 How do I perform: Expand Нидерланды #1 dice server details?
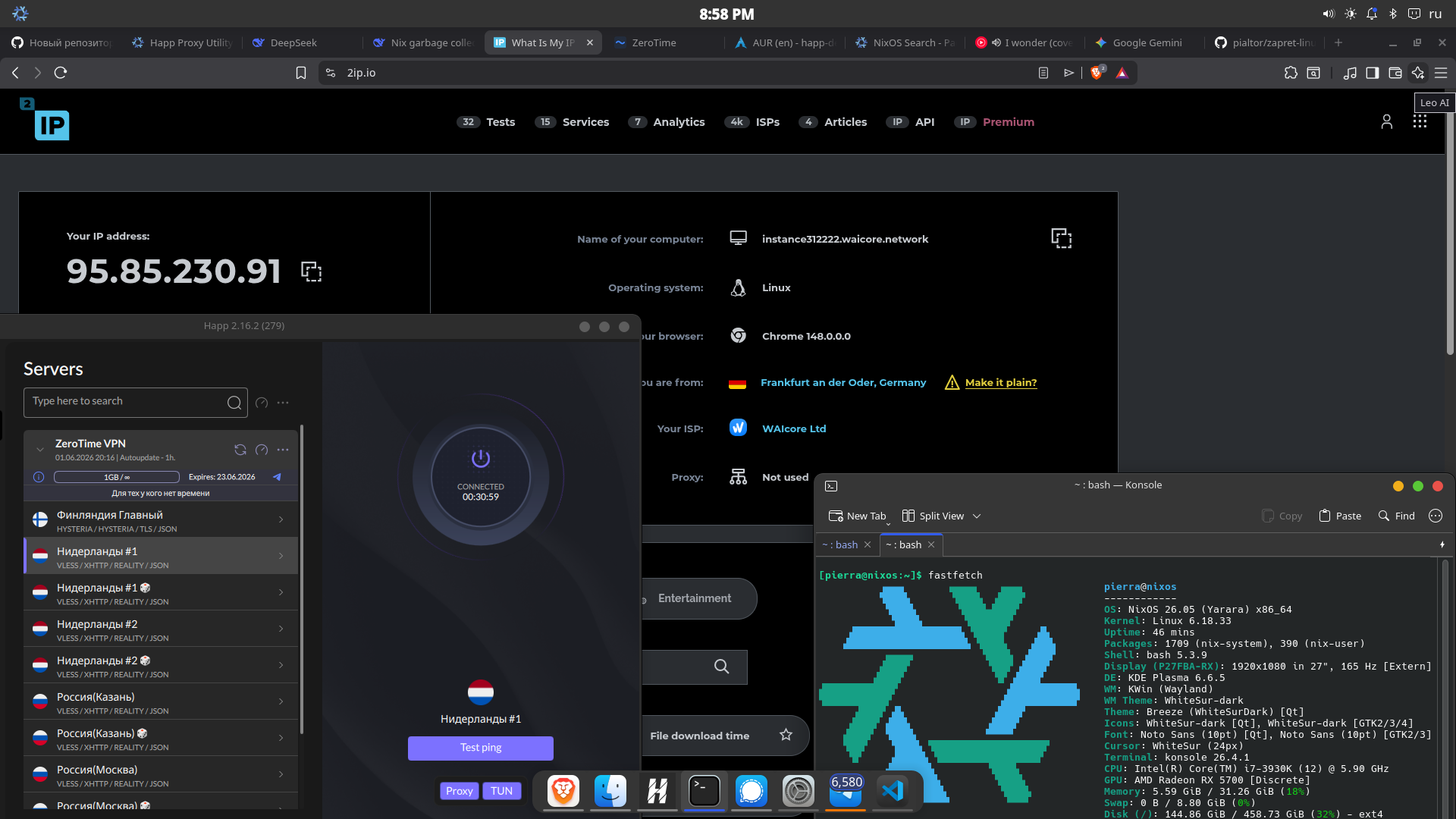[x=281, y=592]
